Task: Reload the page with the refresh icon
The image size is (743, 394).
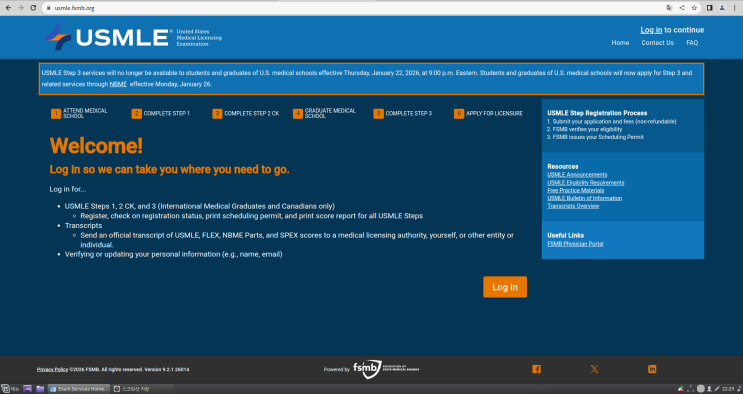Action: [33, 8]
